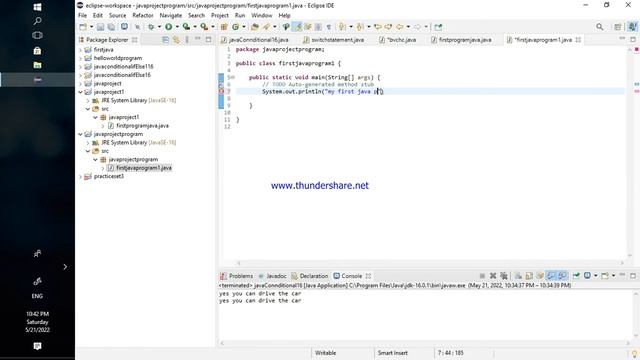Click the Save All toolbar icon

(111, 27)
